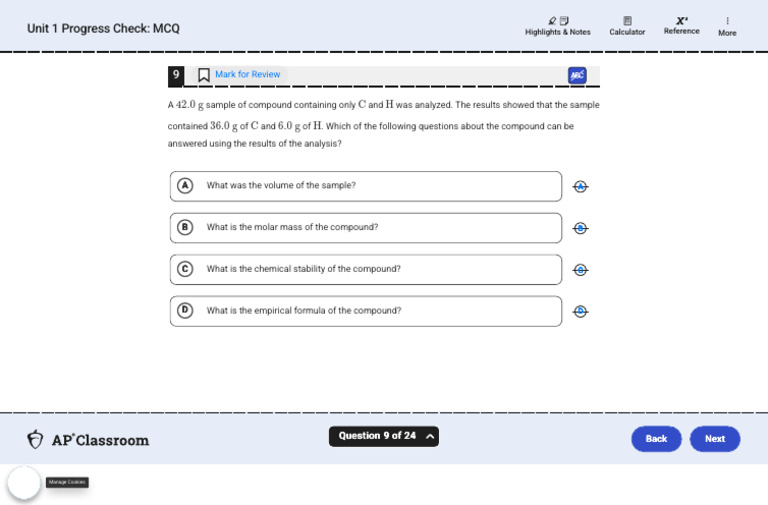Open the More options menu
The height and width of the screenshot is (505, 768).
pyautogui.click(x=727, y=26)
